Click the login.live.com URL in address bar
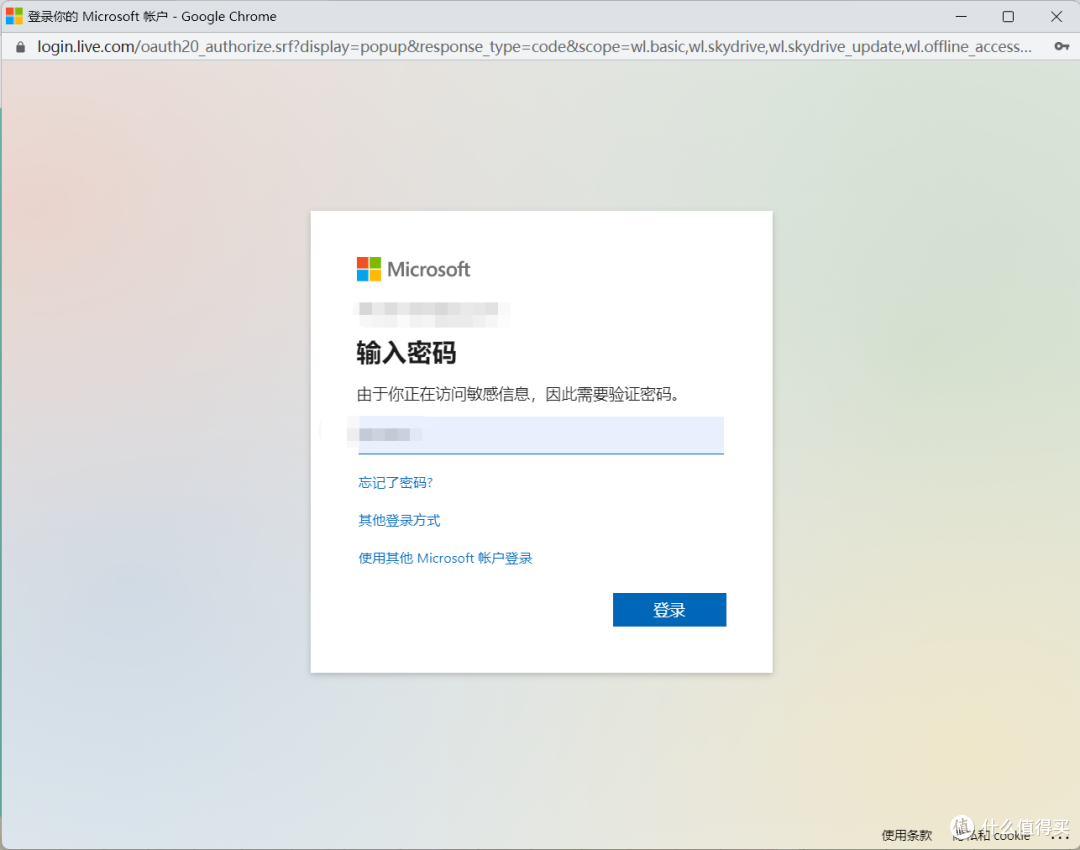1080x850 pixels. tap(534, 46)
